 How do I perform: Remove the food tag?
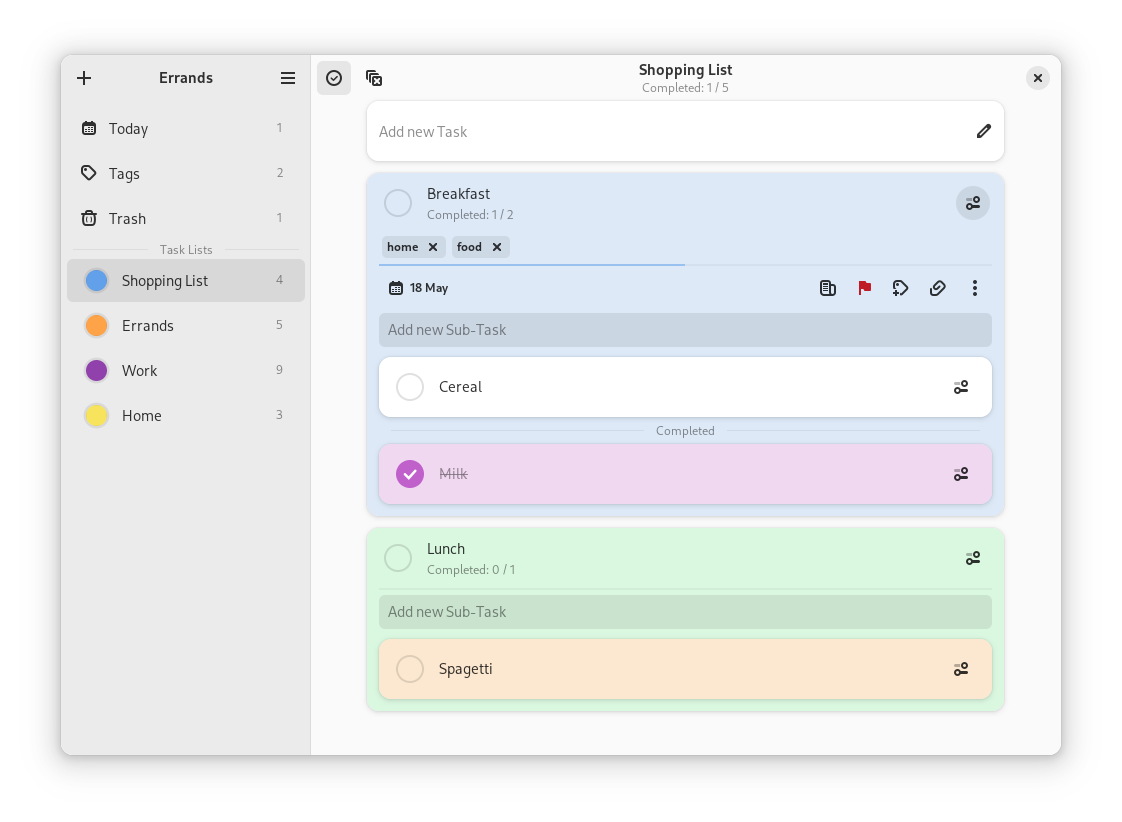pos(497,247)
